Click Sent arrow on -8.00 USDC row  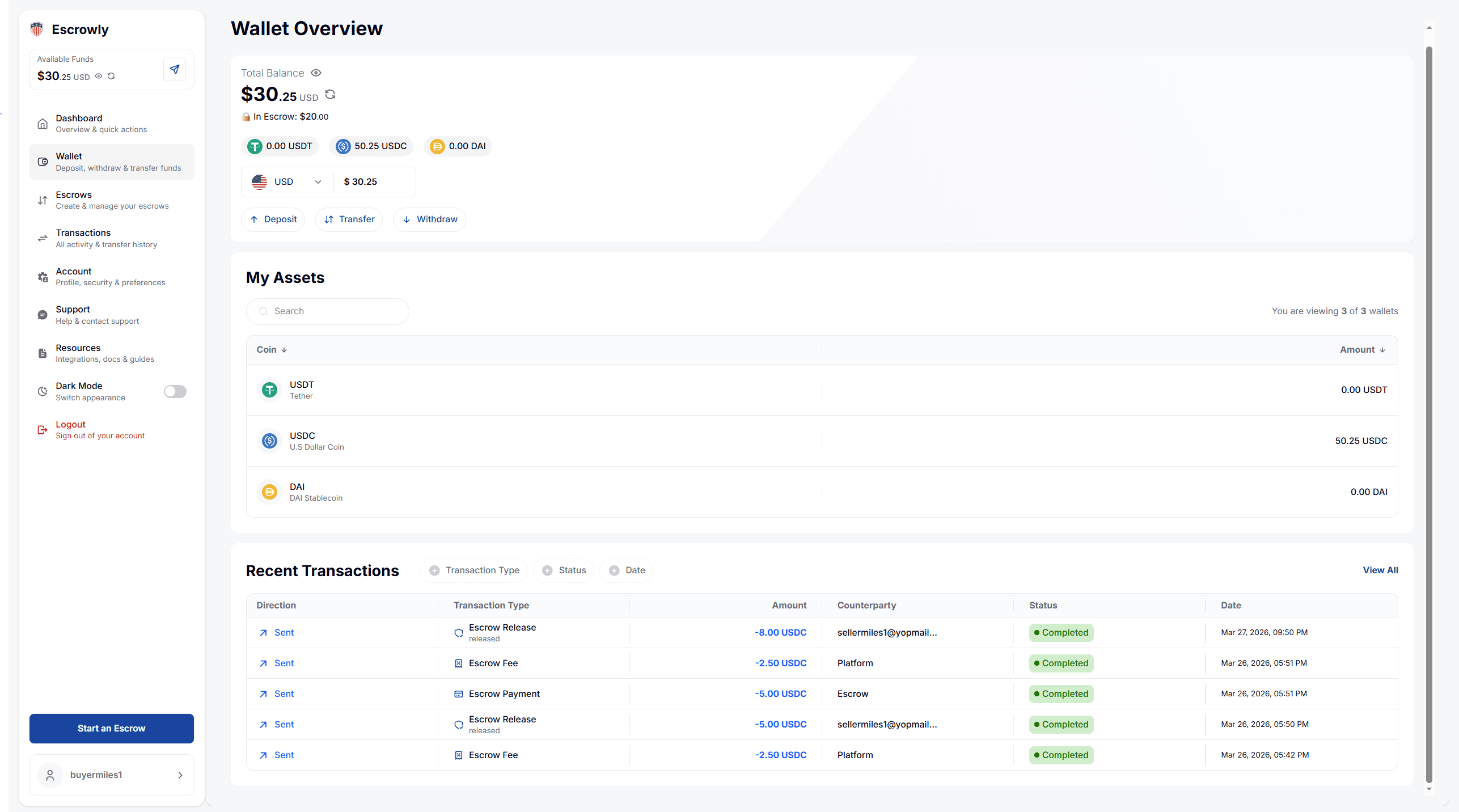click(x=263, y=633)
